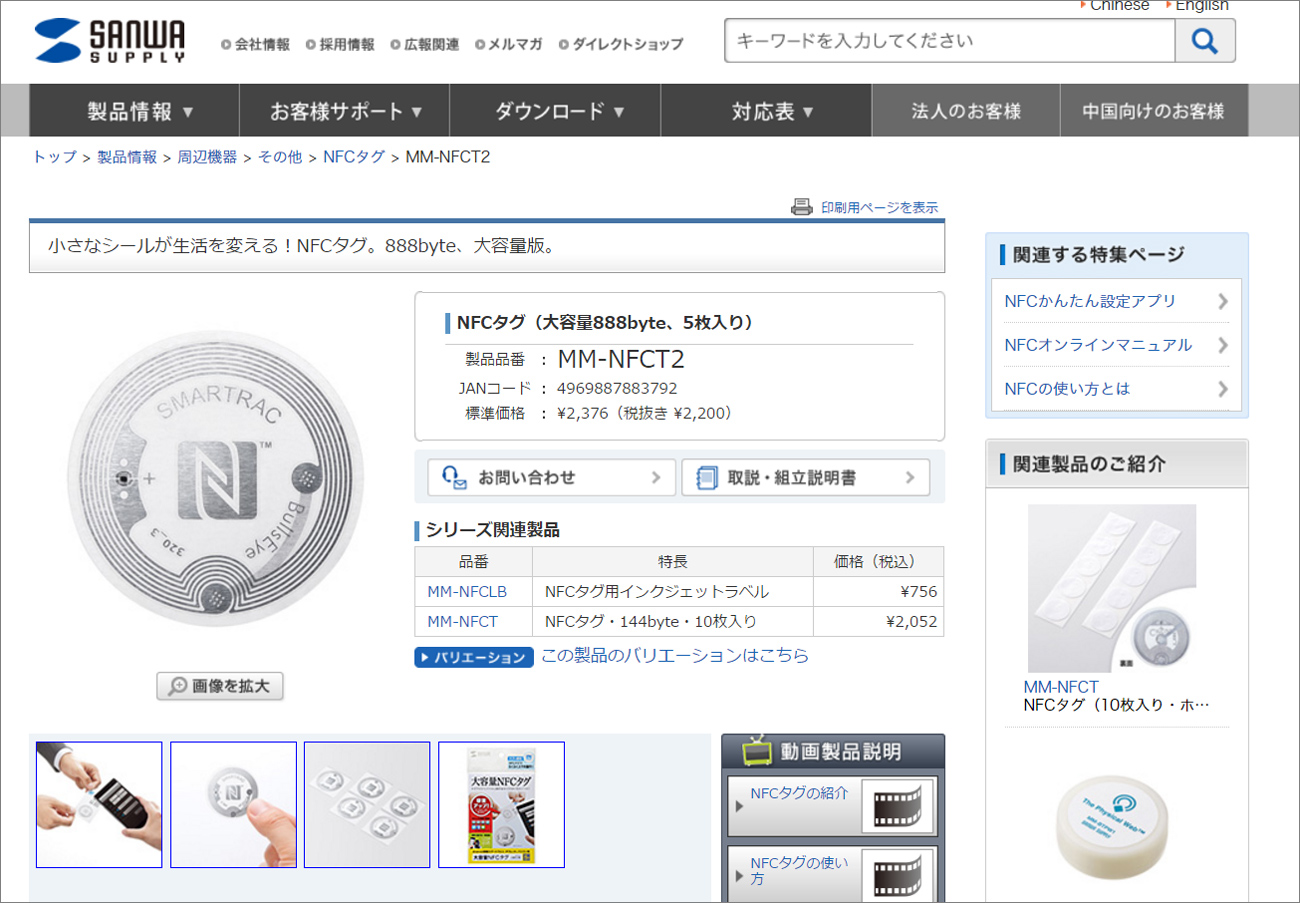The height and width of the screenshot is (903, 1300).
Task: Click chevron beside NFCオンラインマニュアル
Action: point(1223,345)
